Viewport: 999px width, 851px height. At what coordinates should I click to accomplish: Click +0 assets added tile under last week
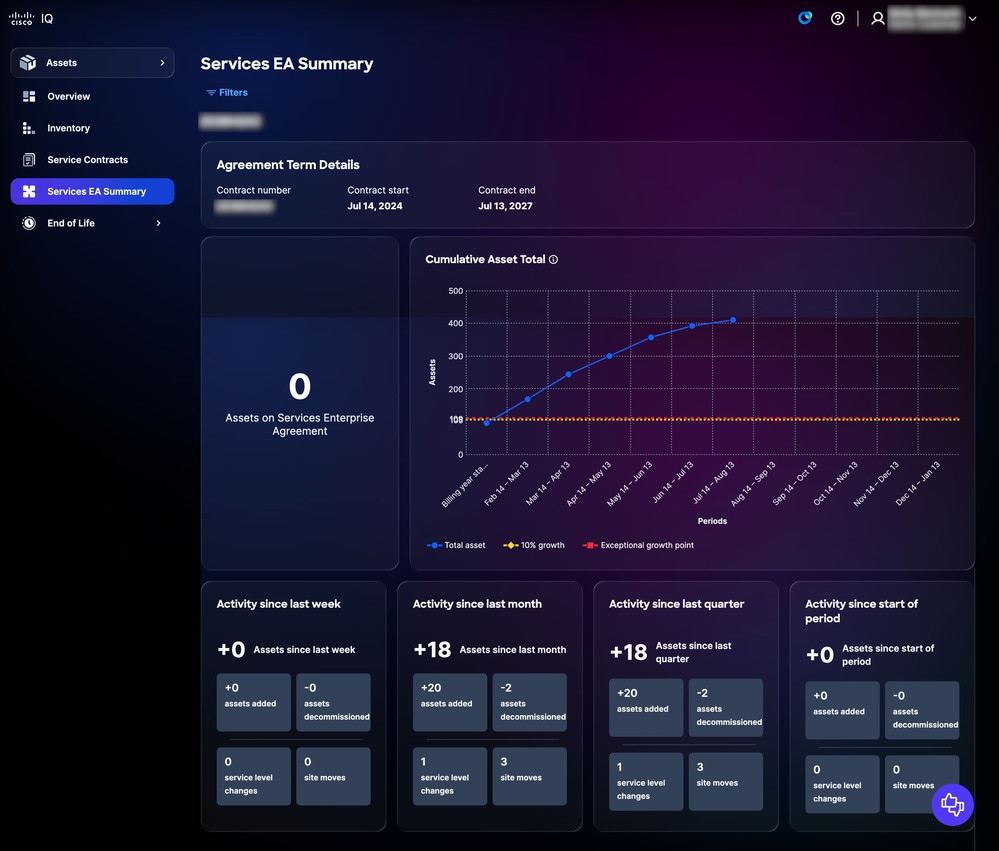[254, 703]
